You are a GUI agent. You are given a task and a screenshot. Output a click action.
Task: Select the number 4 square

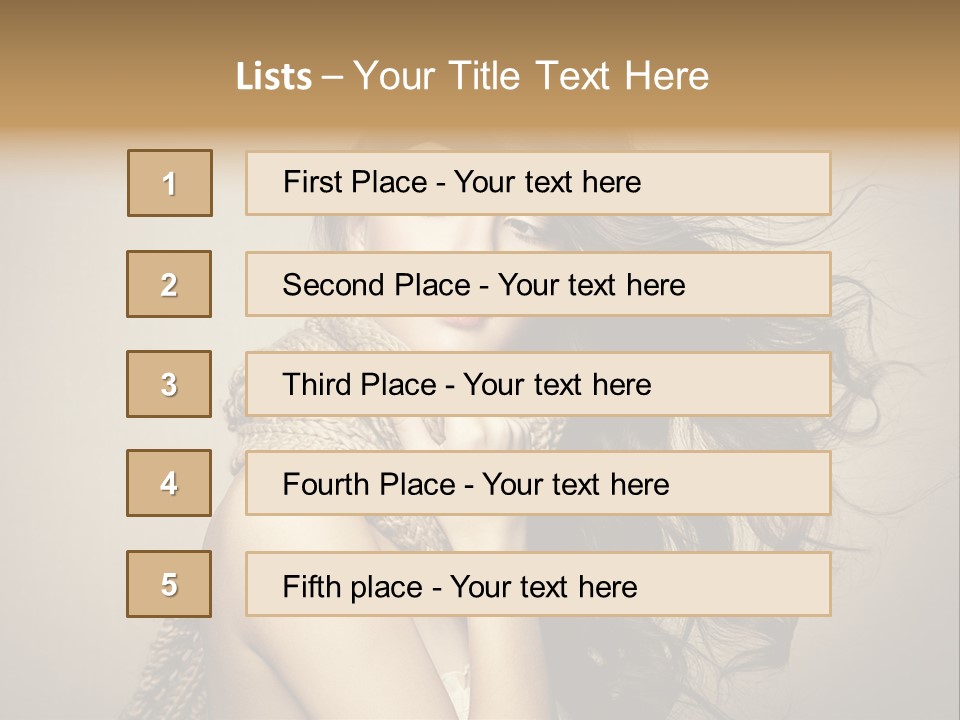point(169,483)
